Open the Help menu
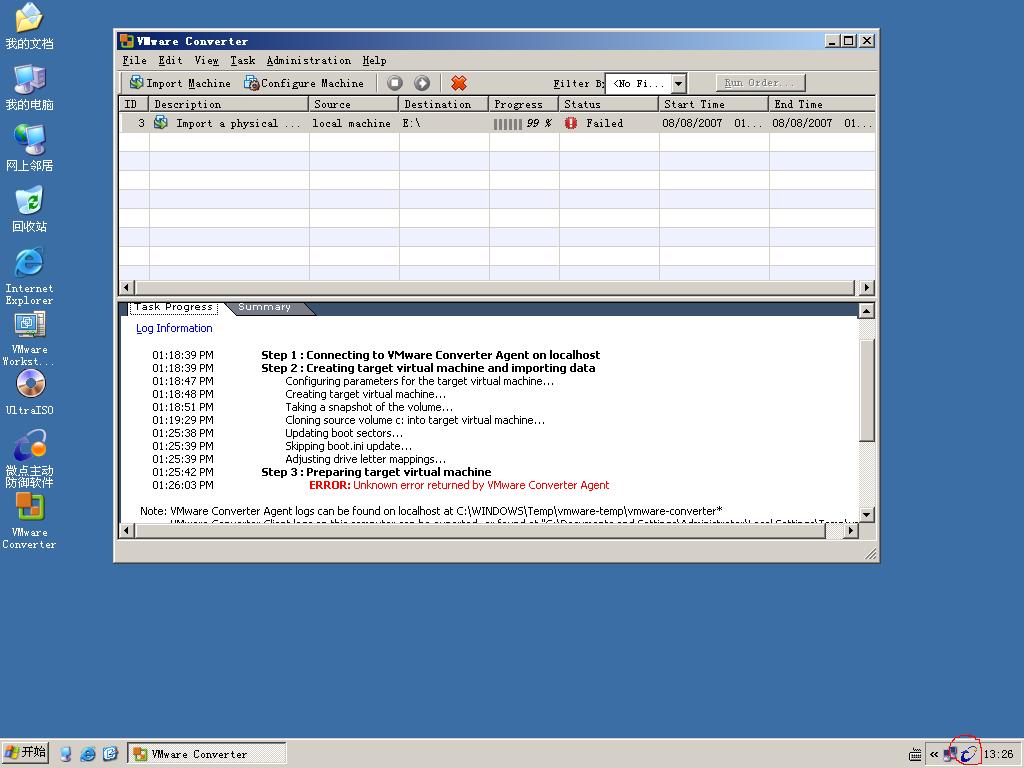 [x=375, y=61]
